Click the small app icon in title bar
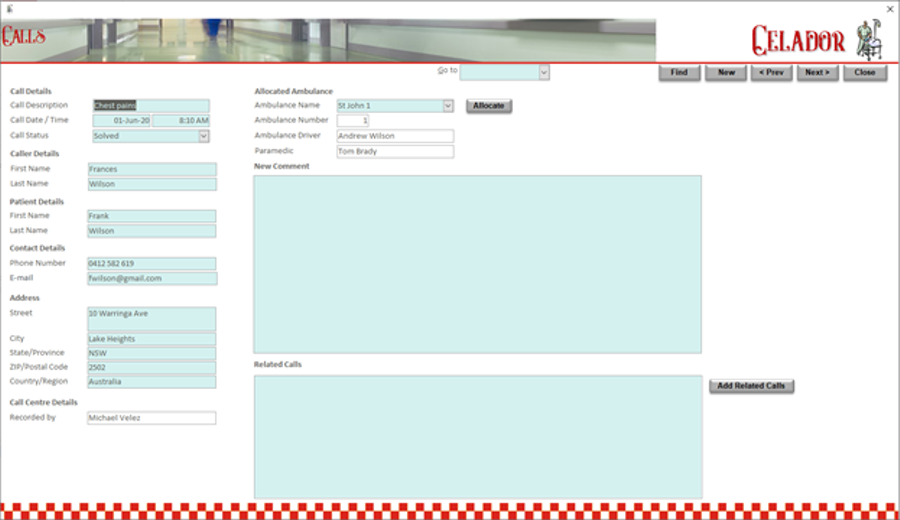Screen dimensions: 900x520 8,7
